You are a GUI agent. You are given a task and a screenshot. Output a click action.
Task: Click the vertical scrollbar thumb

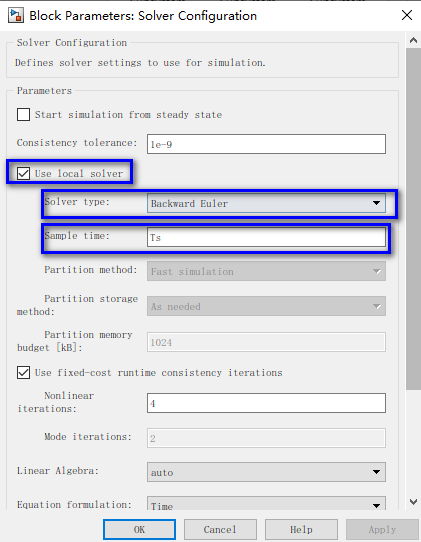coord(413,219)
